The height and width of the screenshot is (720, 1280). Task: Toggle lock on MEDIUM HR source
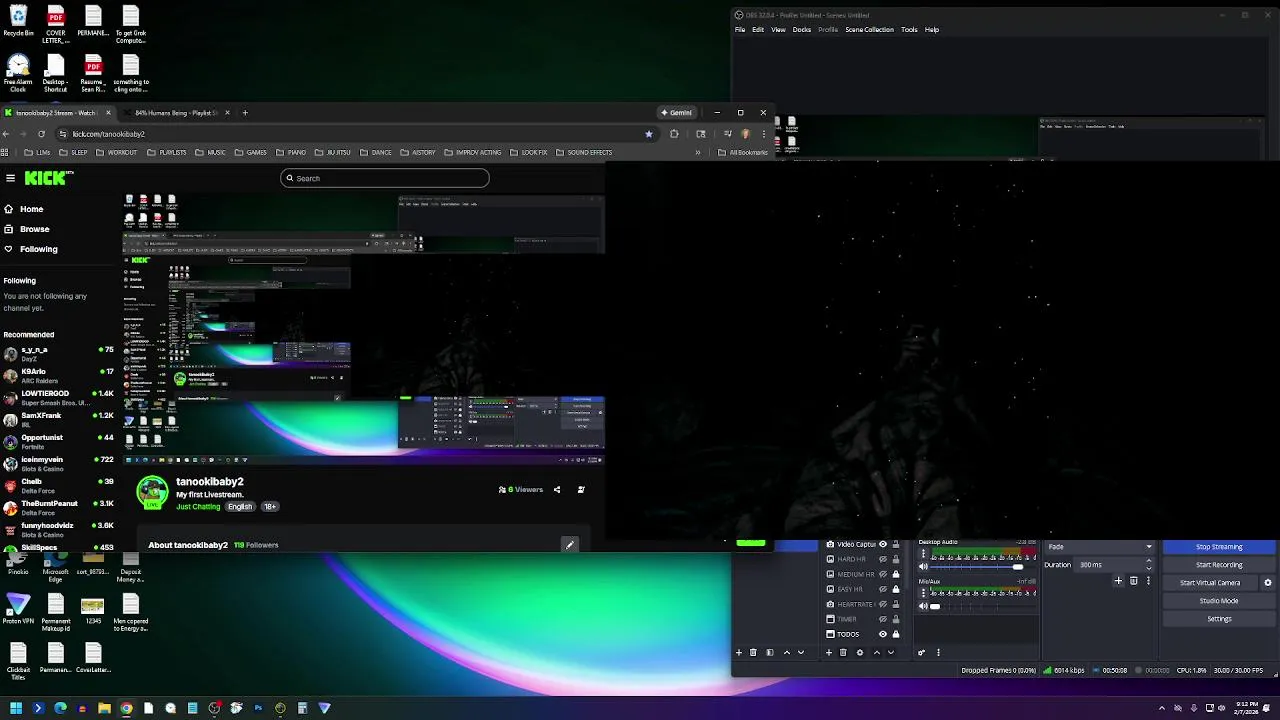896,574
